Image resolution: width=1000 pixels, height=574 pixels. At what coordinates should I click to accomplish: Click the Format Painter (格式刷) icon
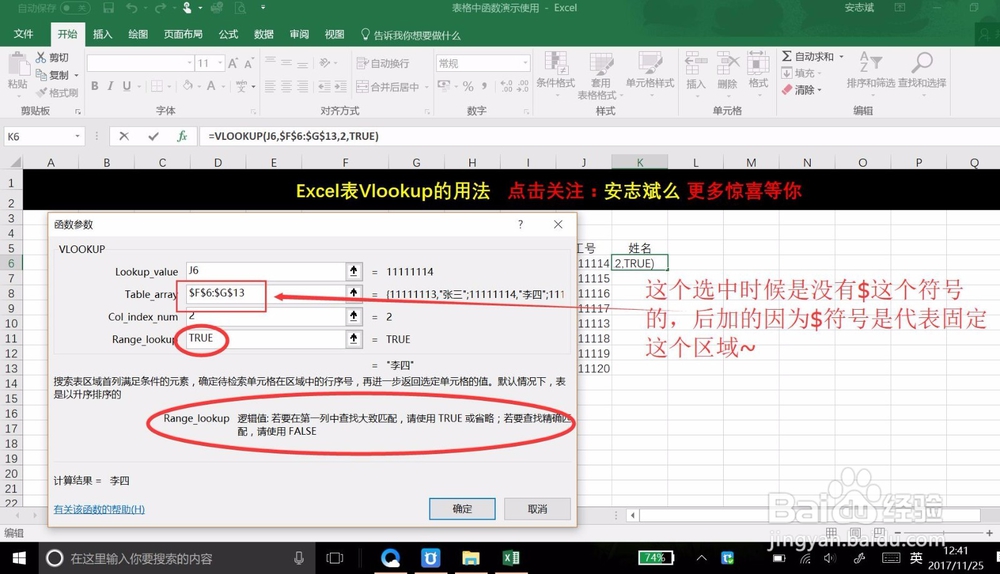(41, 92)
